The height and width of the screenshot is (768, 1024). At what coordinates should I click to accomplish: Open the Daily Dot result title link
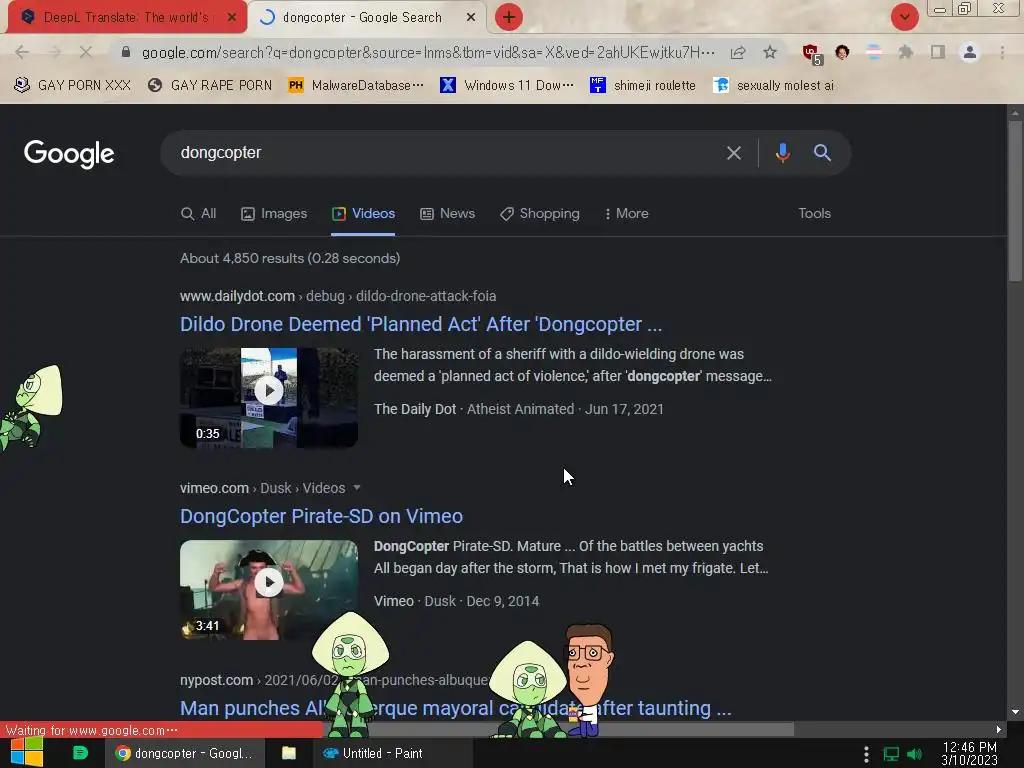coord(421,325)
